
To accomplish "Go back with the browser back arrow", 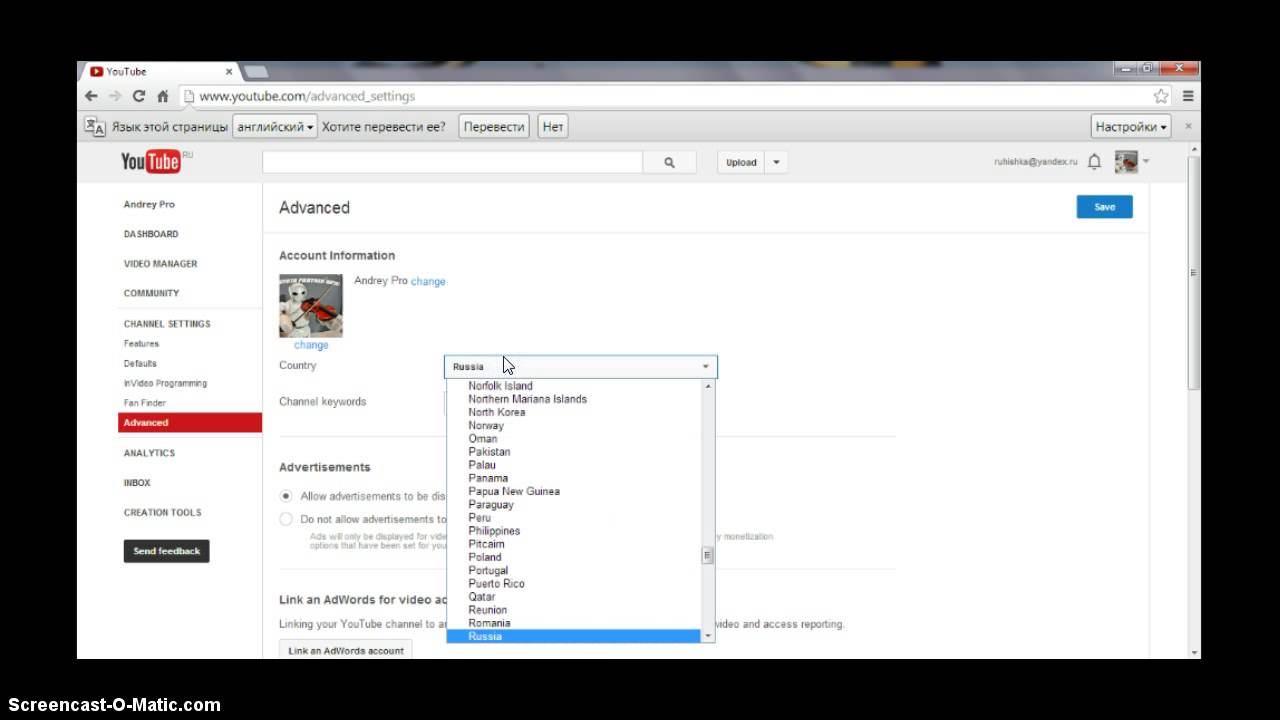I will tap(91, 96).
